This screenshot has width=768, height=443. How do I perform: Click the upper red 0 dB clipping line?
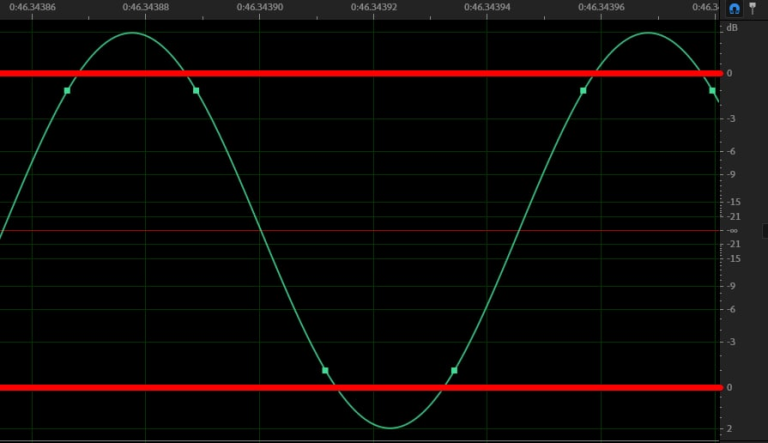360,73
